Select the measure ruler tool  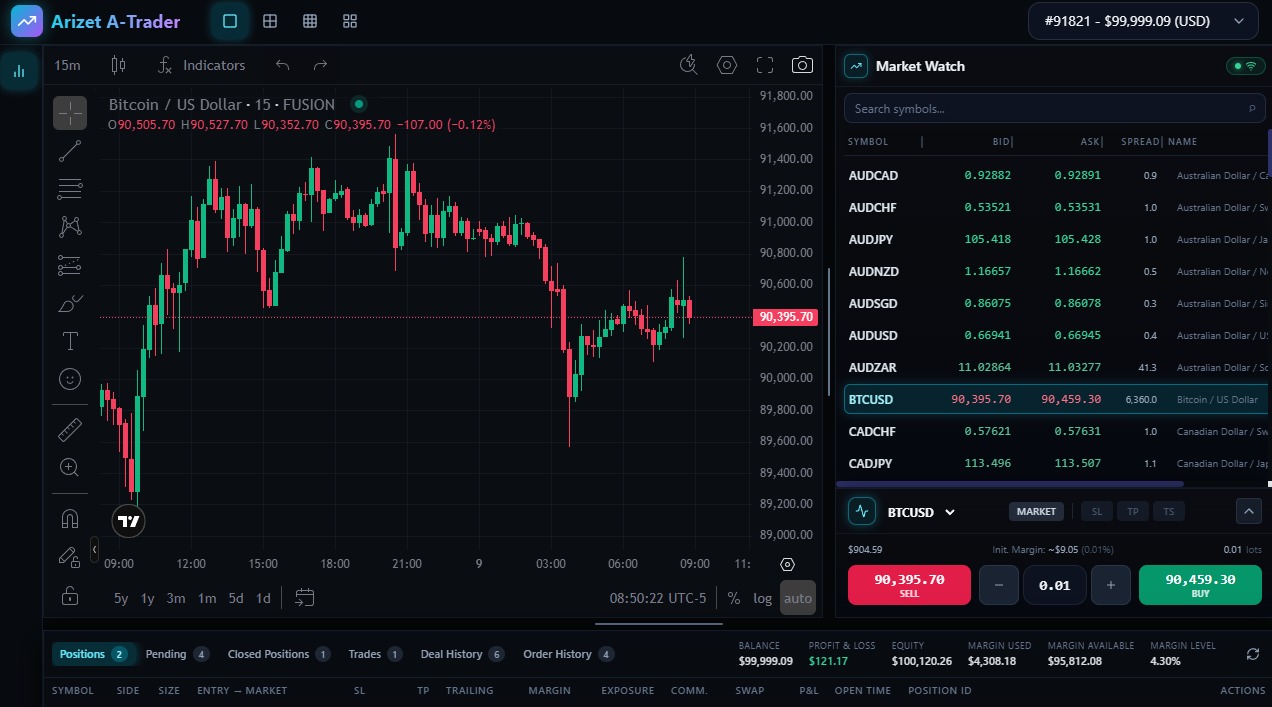69,428
